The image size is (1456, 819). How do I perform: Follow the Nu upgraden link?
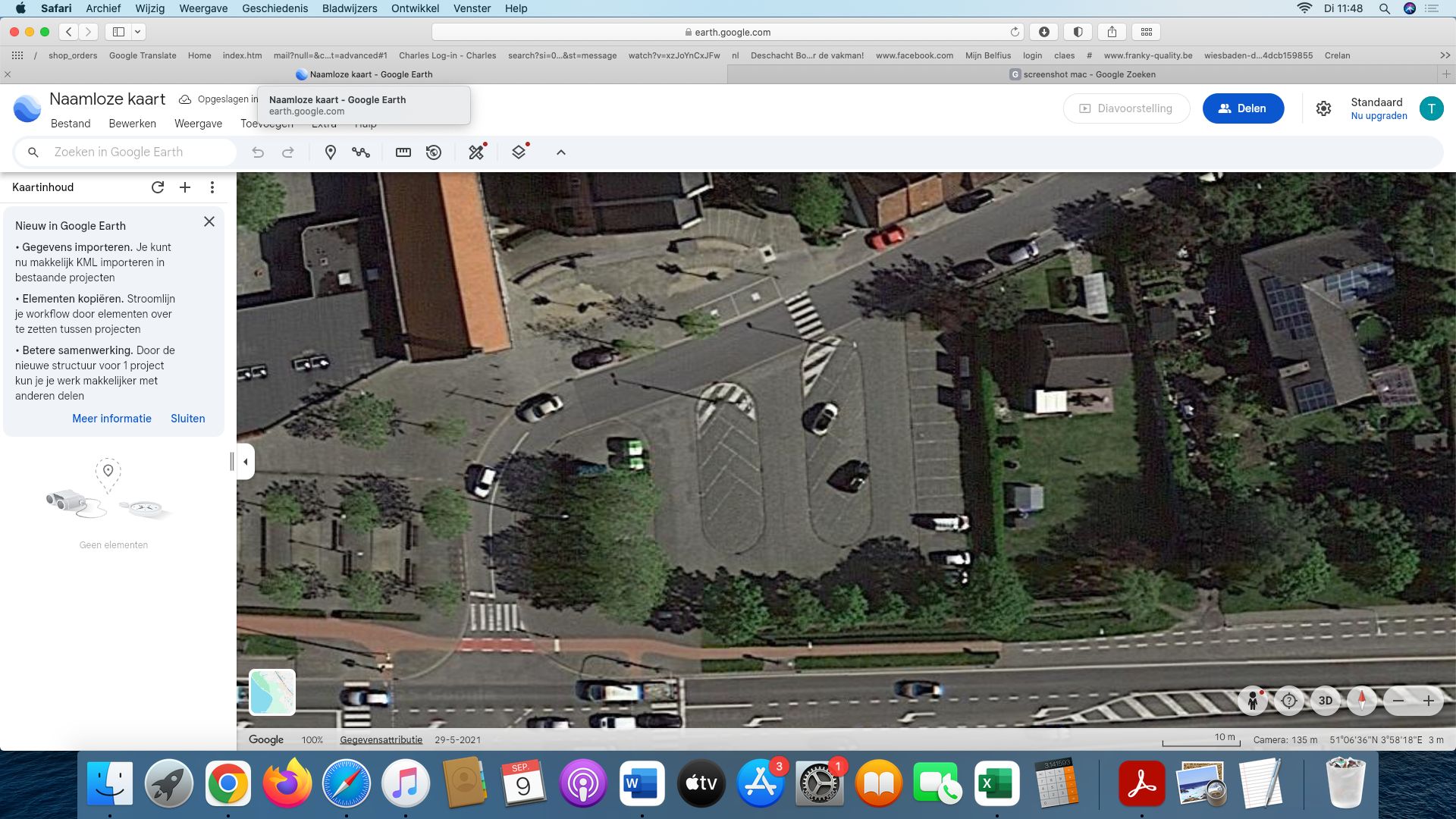coord(1379,116)
